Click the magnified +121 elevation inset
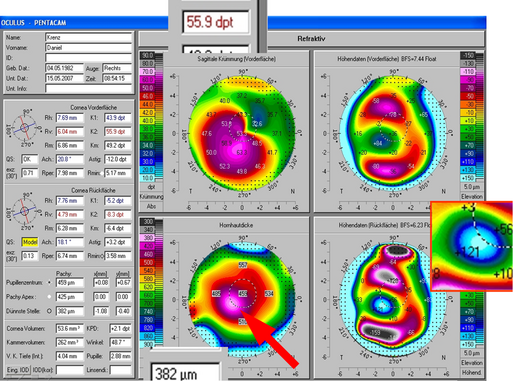 [x=472, y=246]
